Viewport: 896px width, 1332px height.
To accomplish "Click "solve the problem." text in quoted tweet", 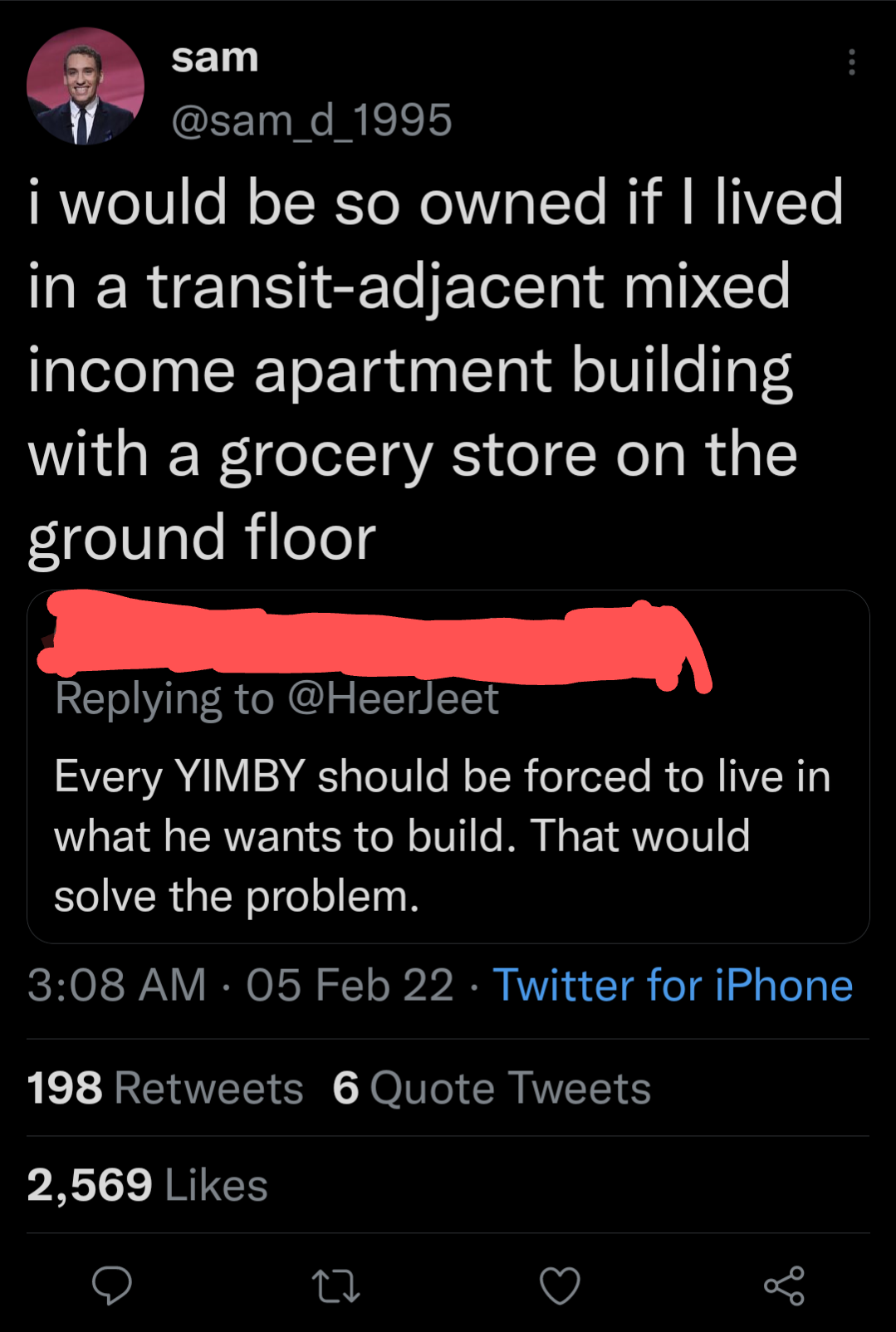I will [x=237, y=897].
